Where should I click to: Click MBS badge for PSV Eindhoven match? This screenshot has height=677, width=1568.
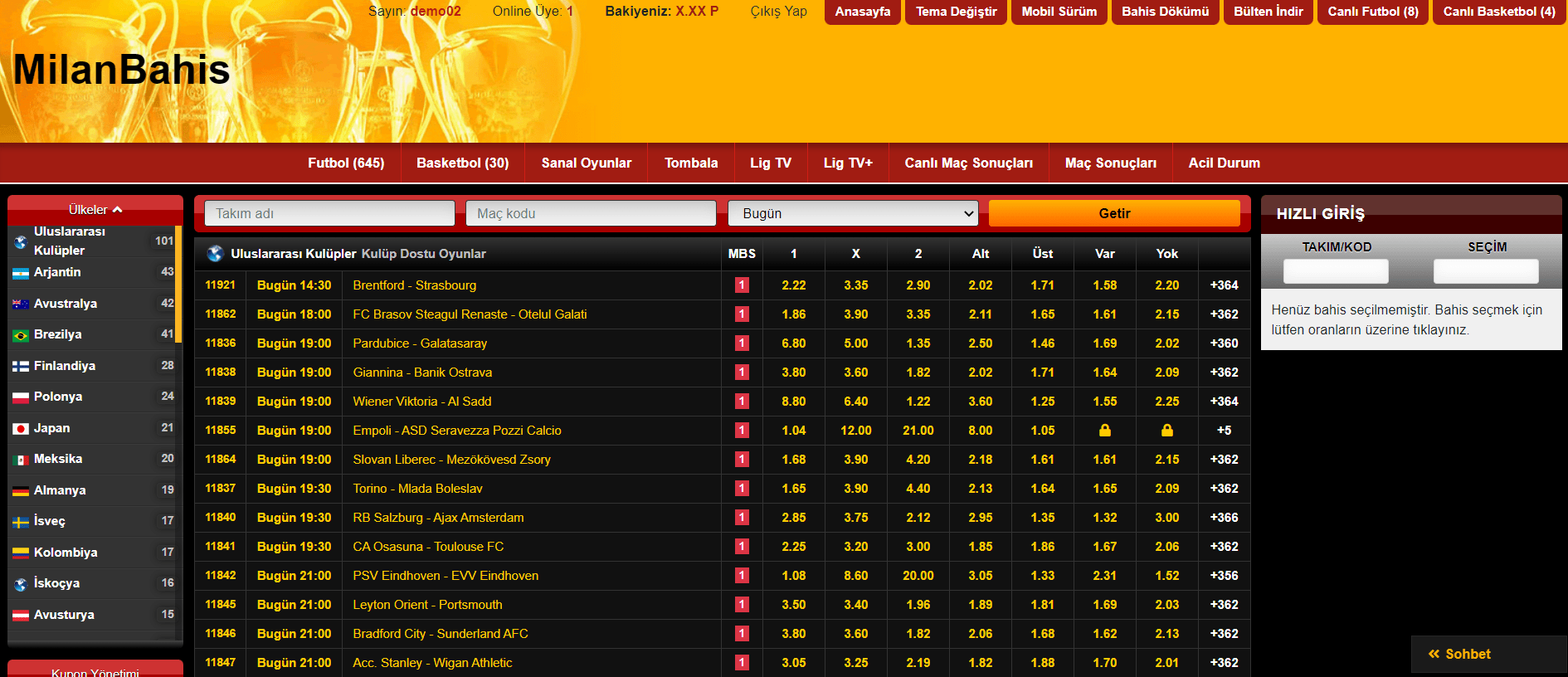point(742,576)
